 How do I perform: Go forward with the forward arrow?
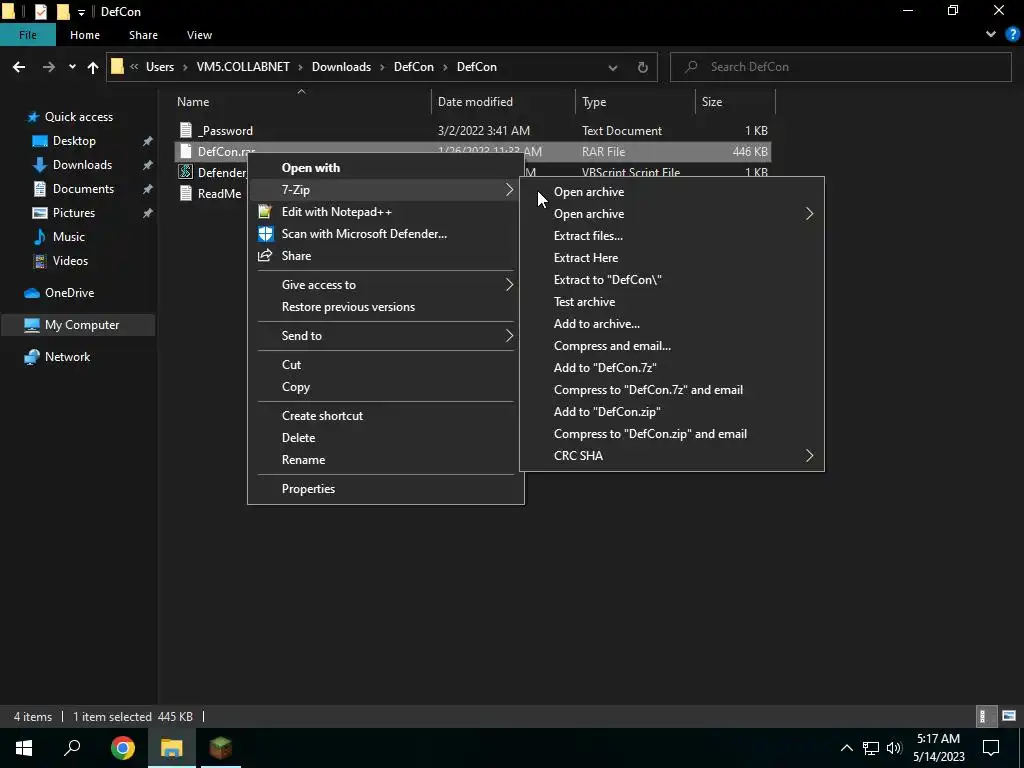click(x=48, y=67)
